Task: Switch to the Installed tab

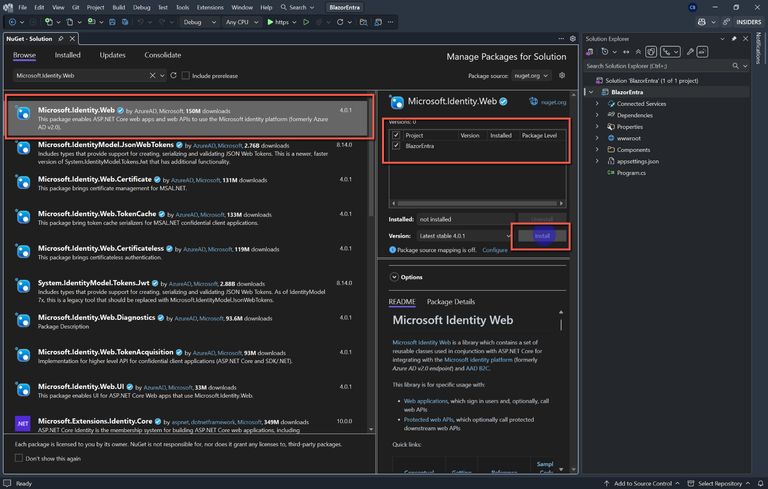Action: [68, 55]
